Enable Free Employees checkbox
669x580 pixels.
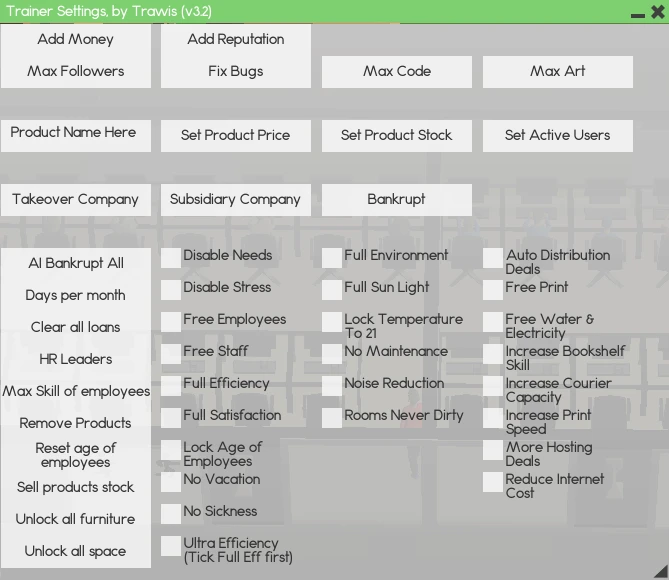tap(171, 322)
